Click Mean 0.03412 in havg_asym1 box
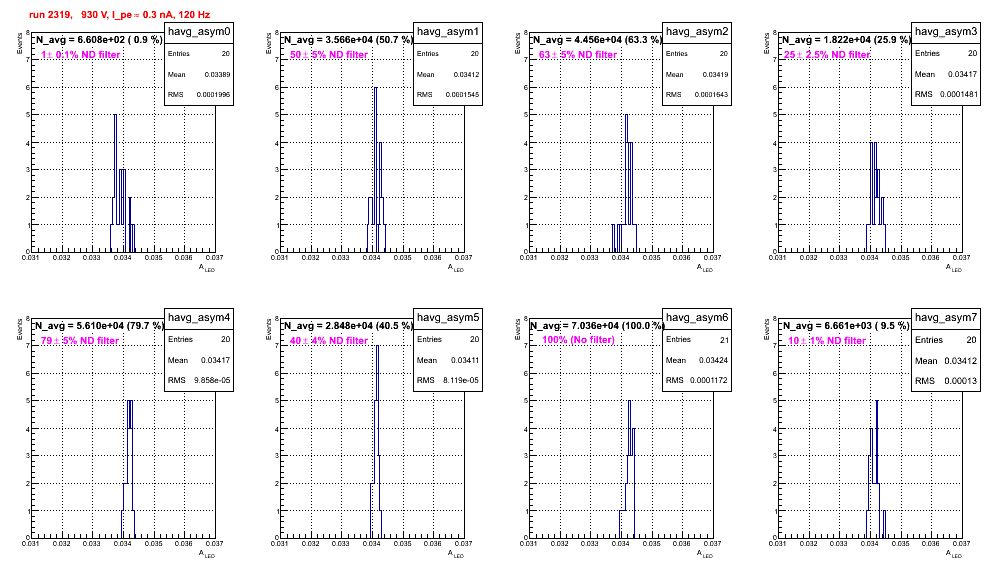This screenshot has height=572, width=996. [x=448, y=74]
